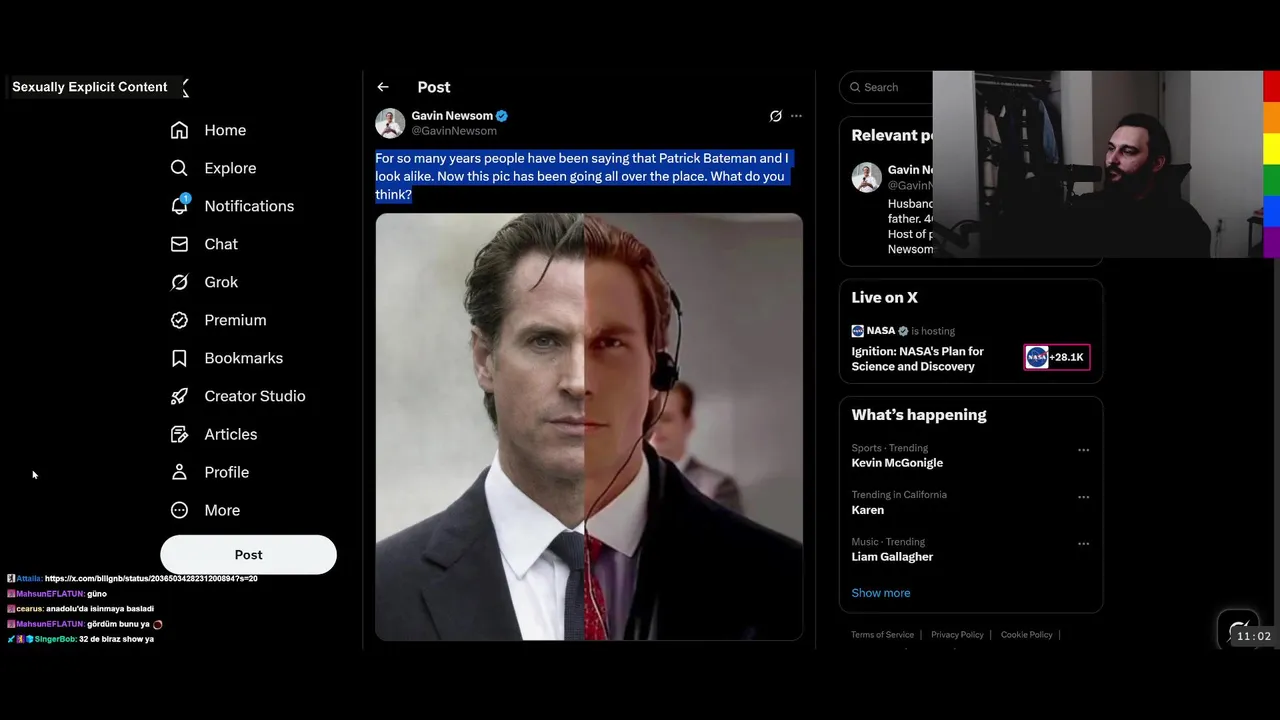Viewport: 1280px width, 720px height.
Task: Click the Profile menu label
Action: [227, 472]
